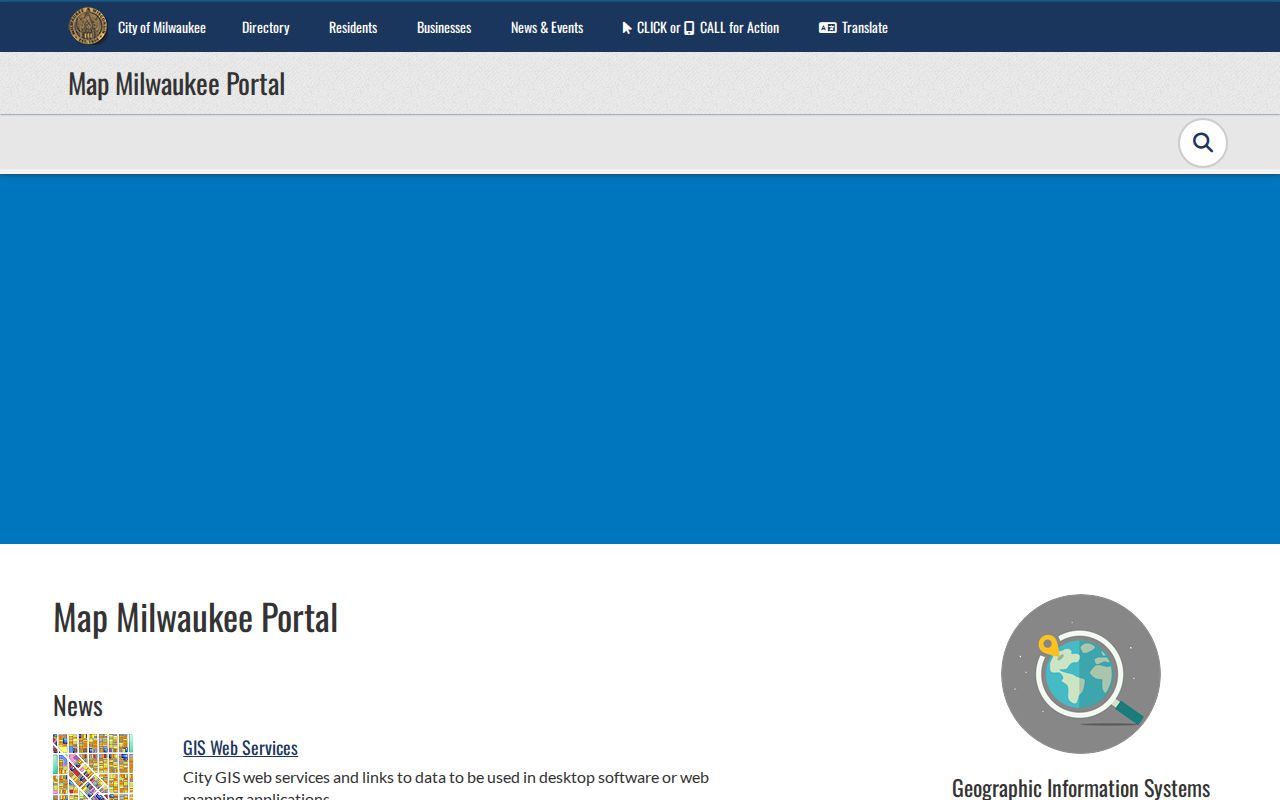Click the Geographic Information Systems heading
The height and width of the screenshot is (800, 1280).
coord(1081,788)
